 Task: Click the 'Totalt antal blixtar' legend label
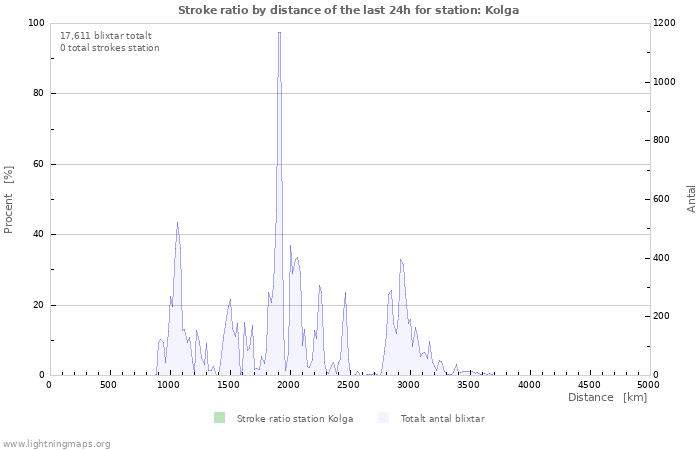click(442, 419)
